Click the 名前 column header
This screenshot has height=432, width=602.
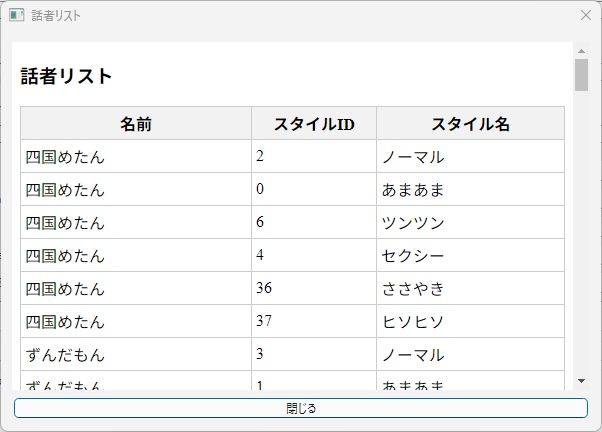pos(136,123)
